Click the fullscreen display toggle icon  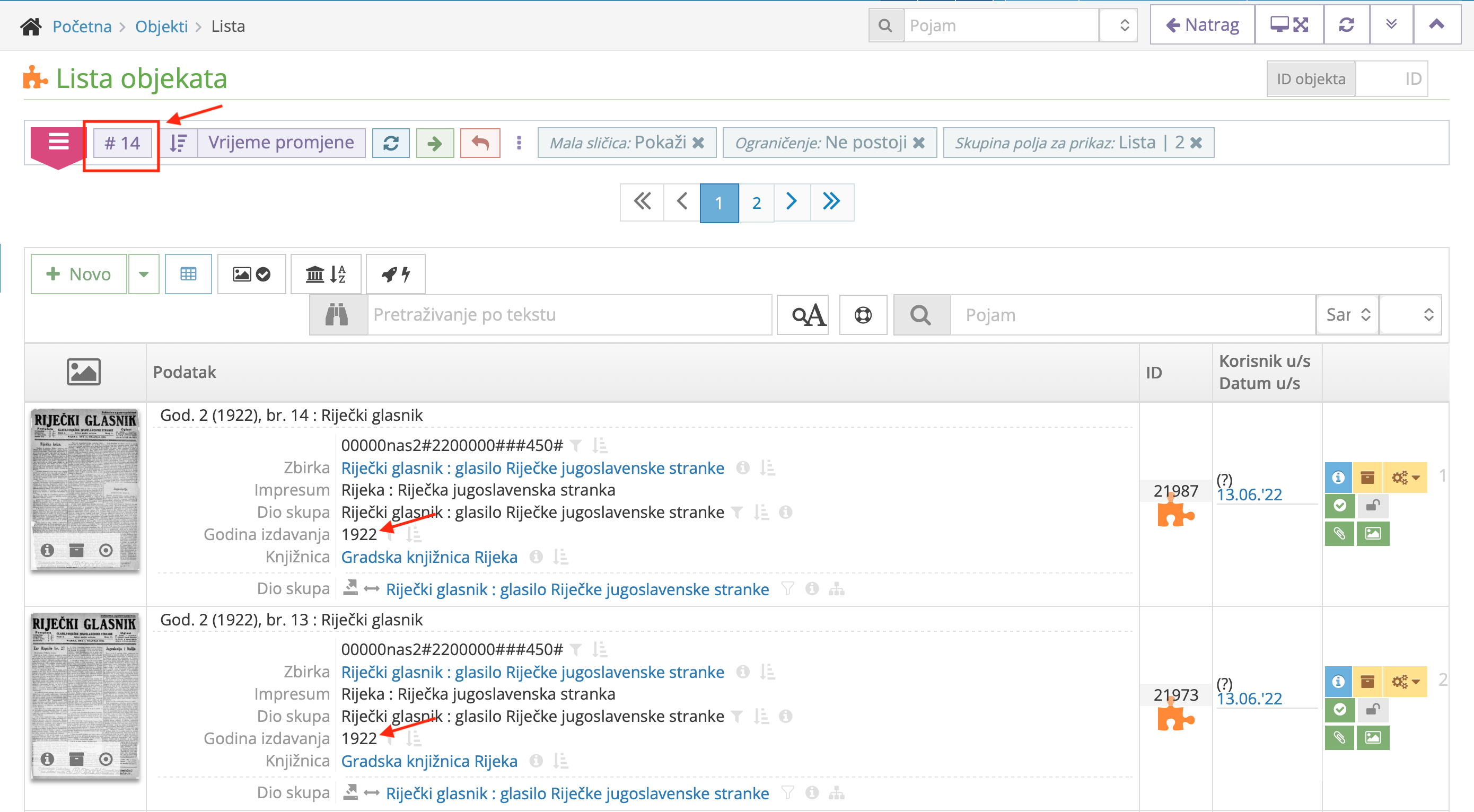pos(1289,25)
